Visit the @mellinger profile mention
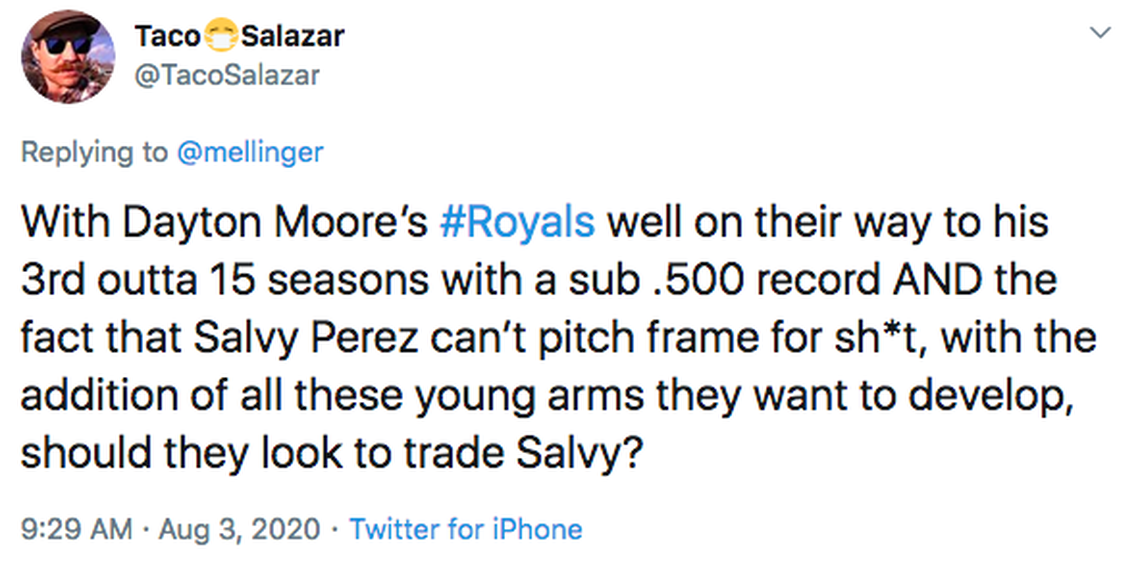 coord(251,152)
